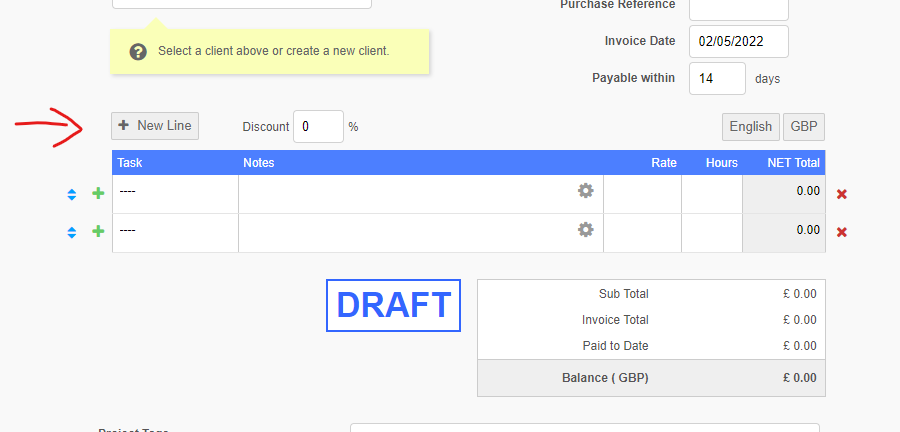Click blue reorder arrows on first row
Image resolution: width=900 pixels, height=432 pixels.
point(72,194)
